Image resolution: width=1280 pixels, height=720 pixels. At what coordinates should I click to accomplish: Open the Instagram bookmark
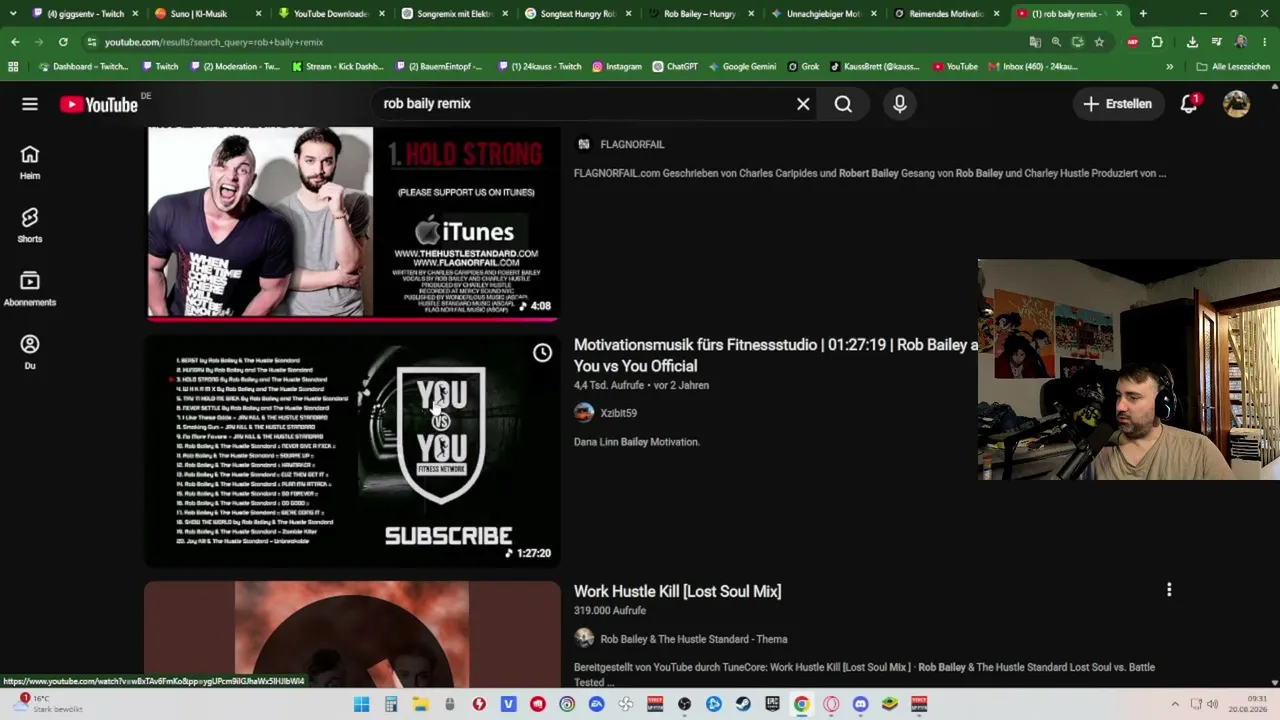[x=616, y=67]
